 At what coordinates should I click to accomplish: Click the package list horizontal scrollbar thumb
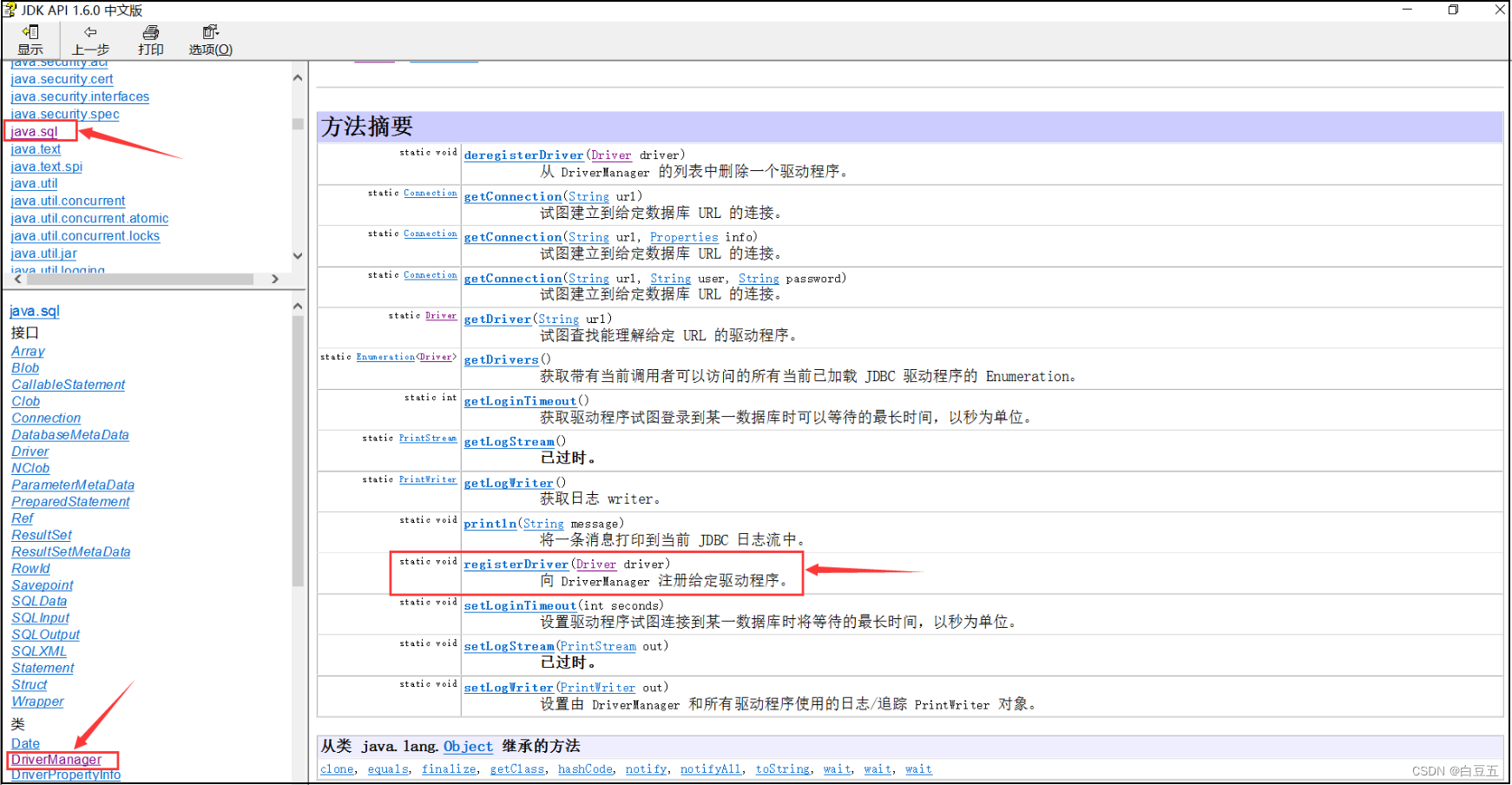click(140, 279)
